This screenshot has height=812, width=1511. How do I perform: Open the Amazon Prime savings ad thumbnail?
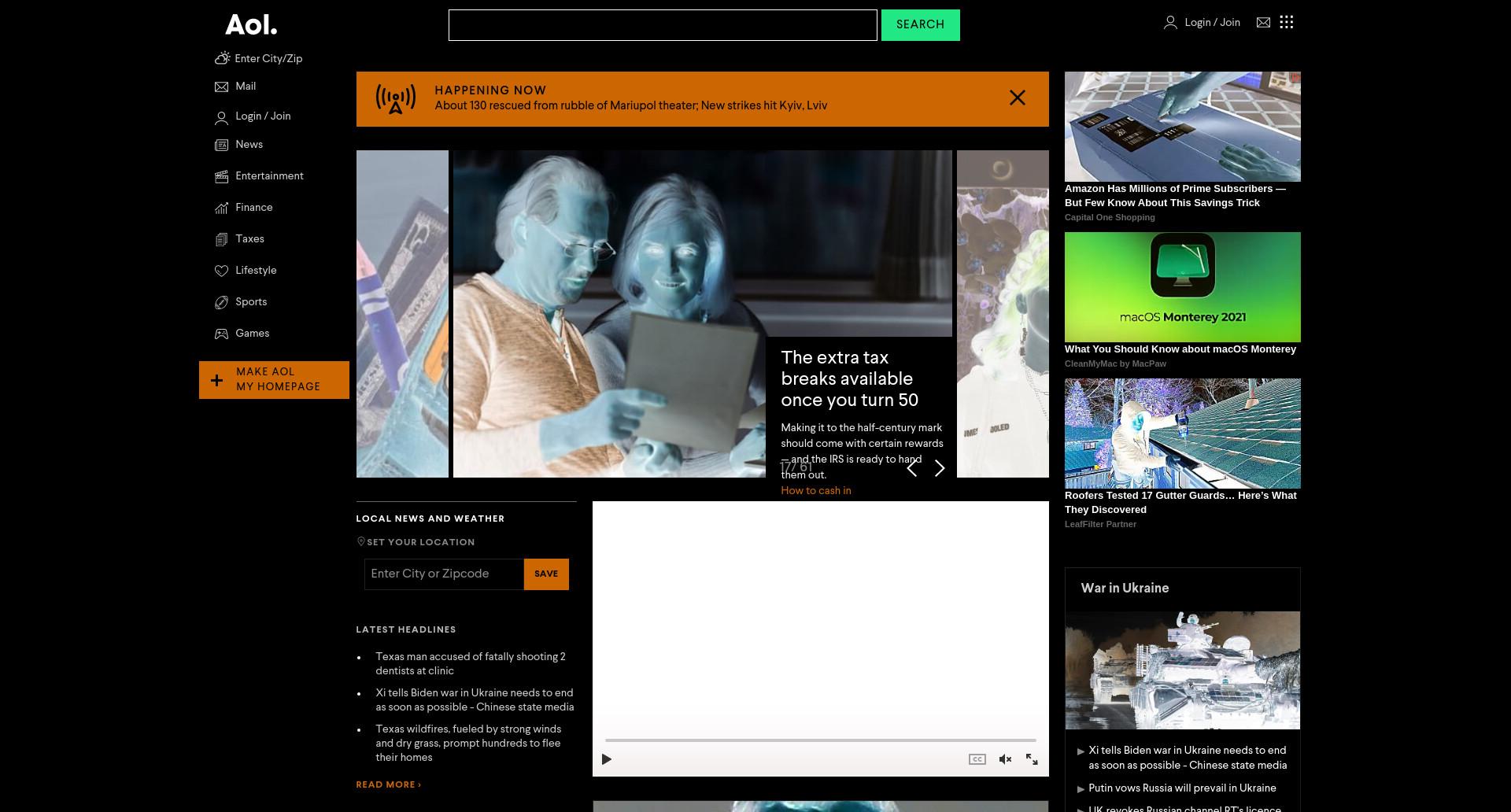pyautogui.click(x=1182, y=127)
